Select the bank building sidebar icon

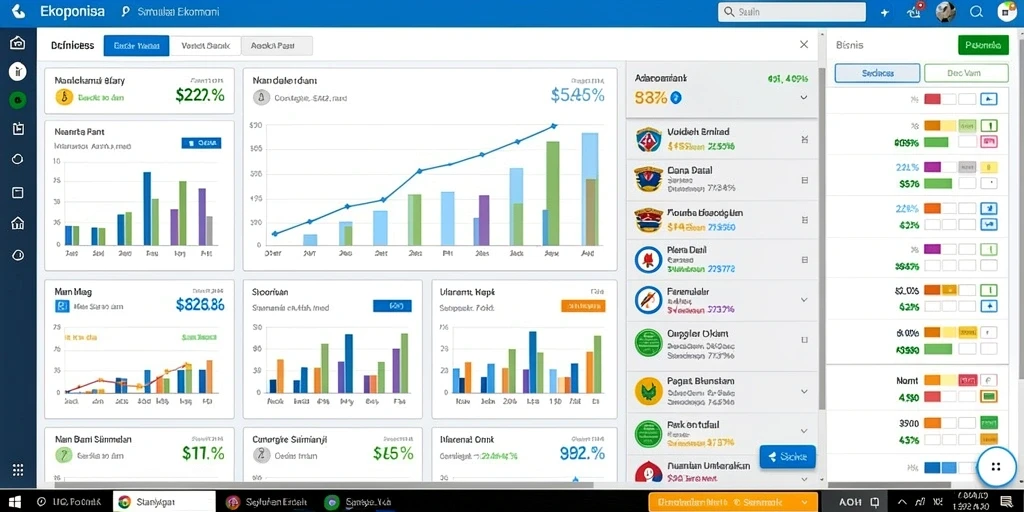tap(18, 223)
